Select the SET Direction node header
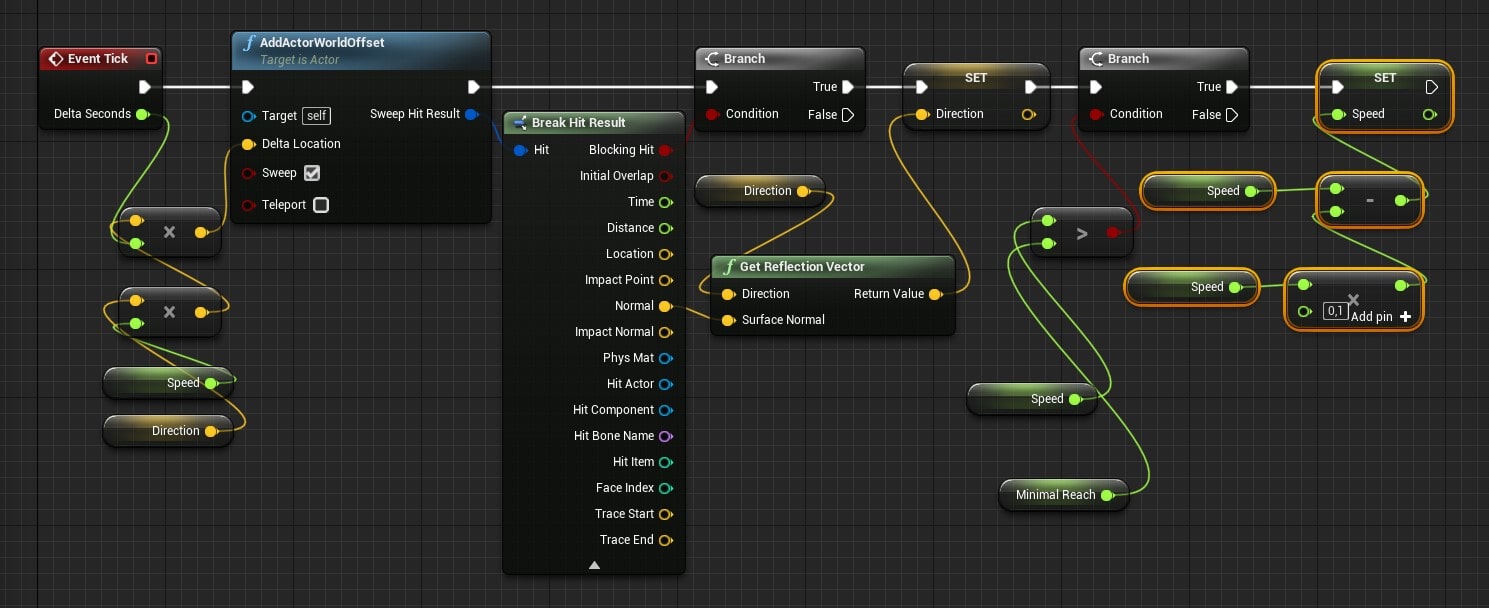This screenshot has width=1489, height=608. pos(975,78)
